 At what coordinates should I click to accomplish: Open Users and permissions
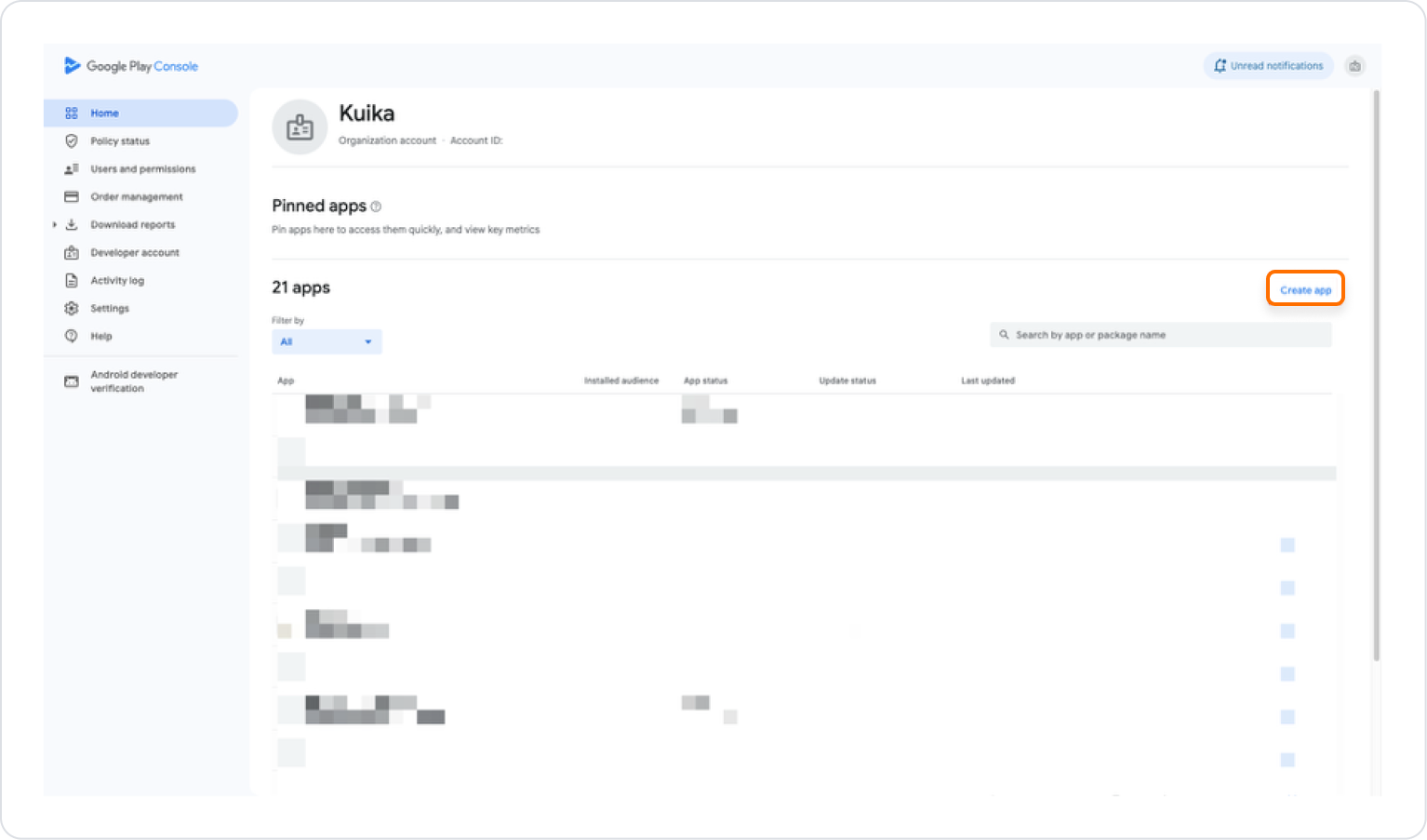point(143,169)
